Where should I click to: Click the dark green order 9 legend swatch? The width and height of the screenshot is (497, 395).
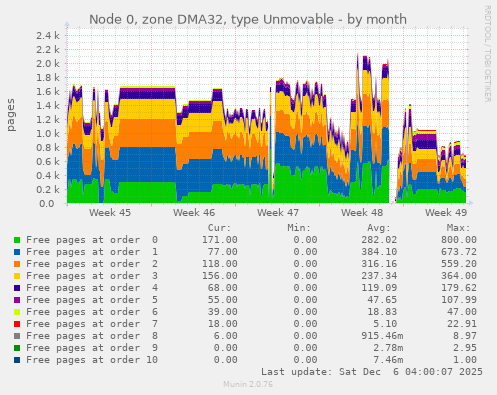[17, 348]
